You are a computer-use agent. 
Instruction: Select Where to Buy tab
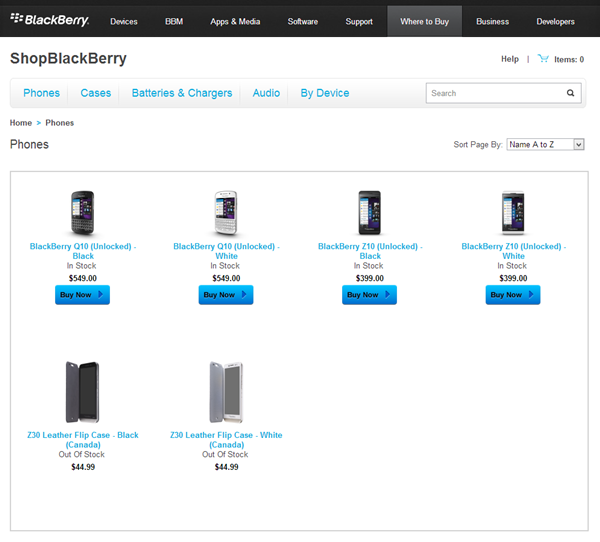coord(424,21)
